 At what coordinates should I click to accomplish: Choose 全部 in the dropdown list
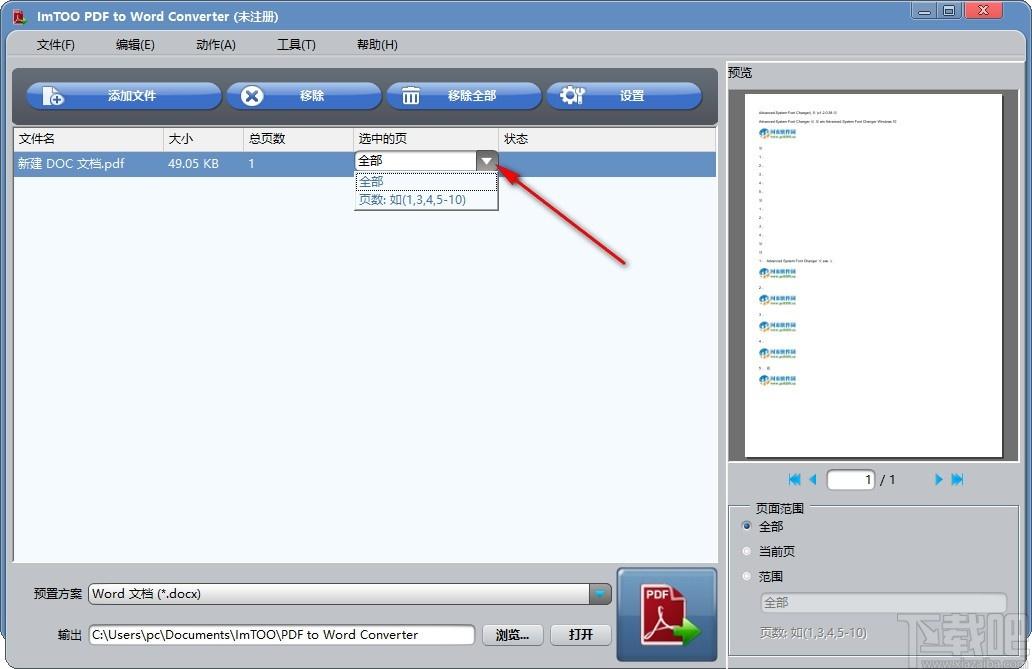click(x=426, y=182)
